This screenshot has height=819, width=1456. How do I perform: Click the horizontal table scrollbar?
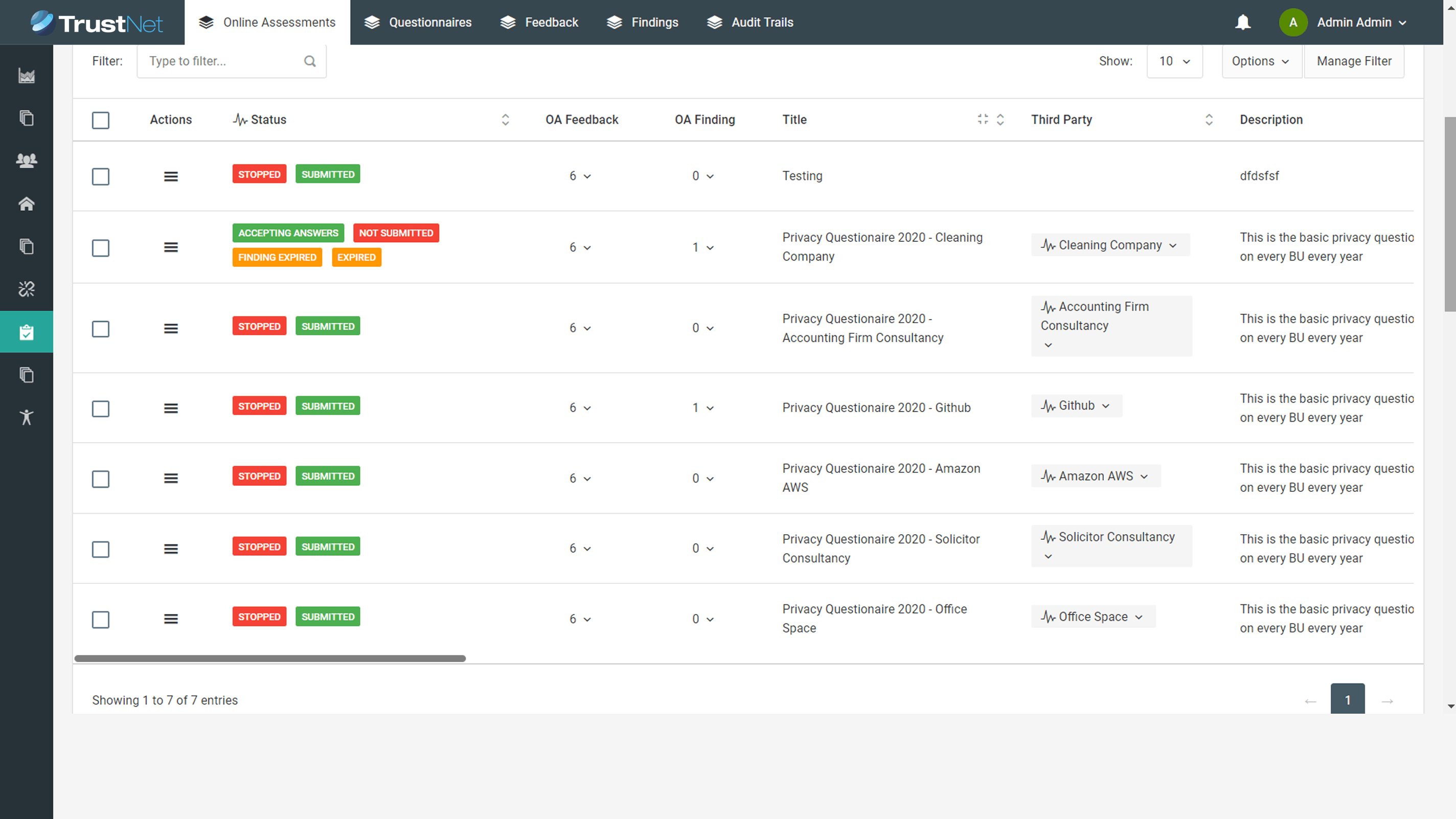[x=270, y=658]
